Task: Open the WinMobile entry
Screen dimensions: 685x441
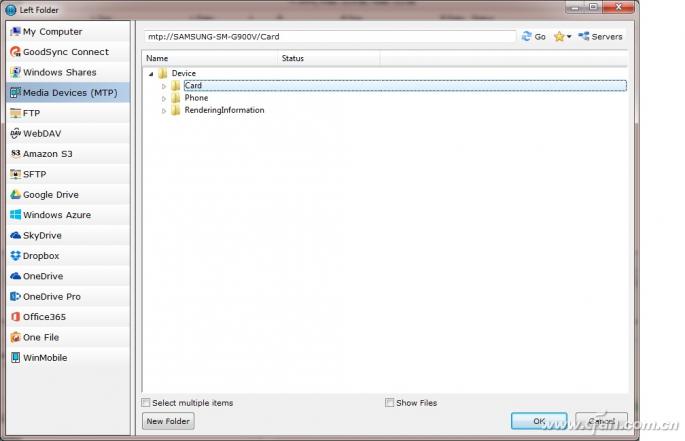Action: coord(68,358)
